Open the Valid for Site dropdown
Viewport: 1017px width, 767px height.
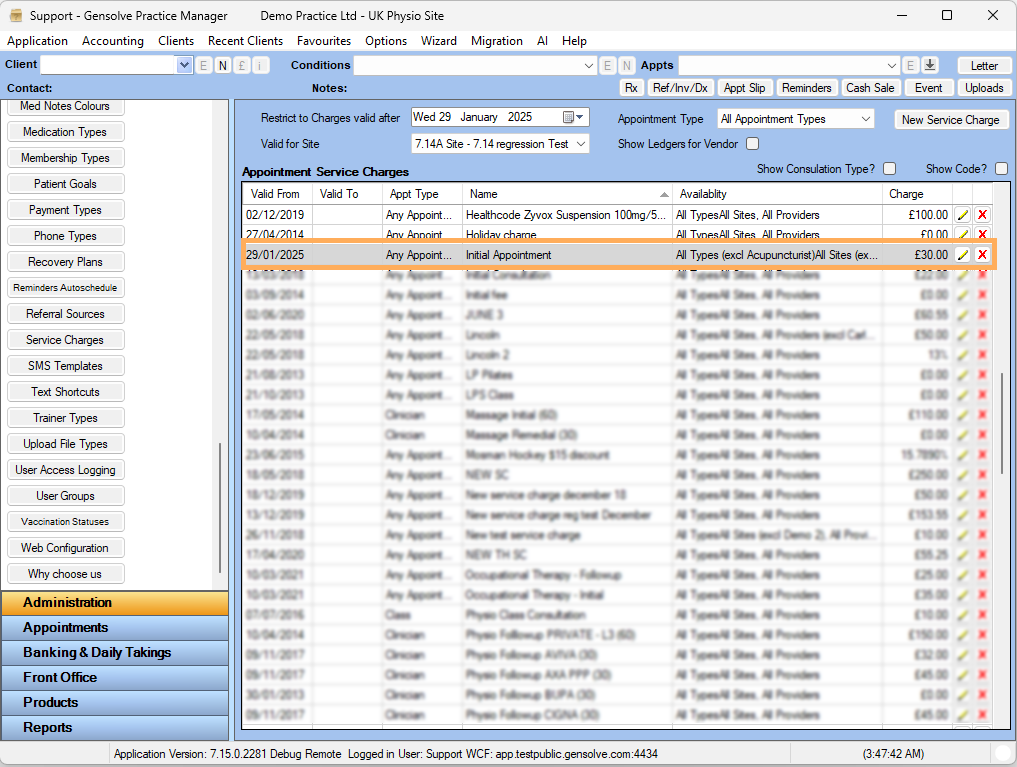pos(581,144)
